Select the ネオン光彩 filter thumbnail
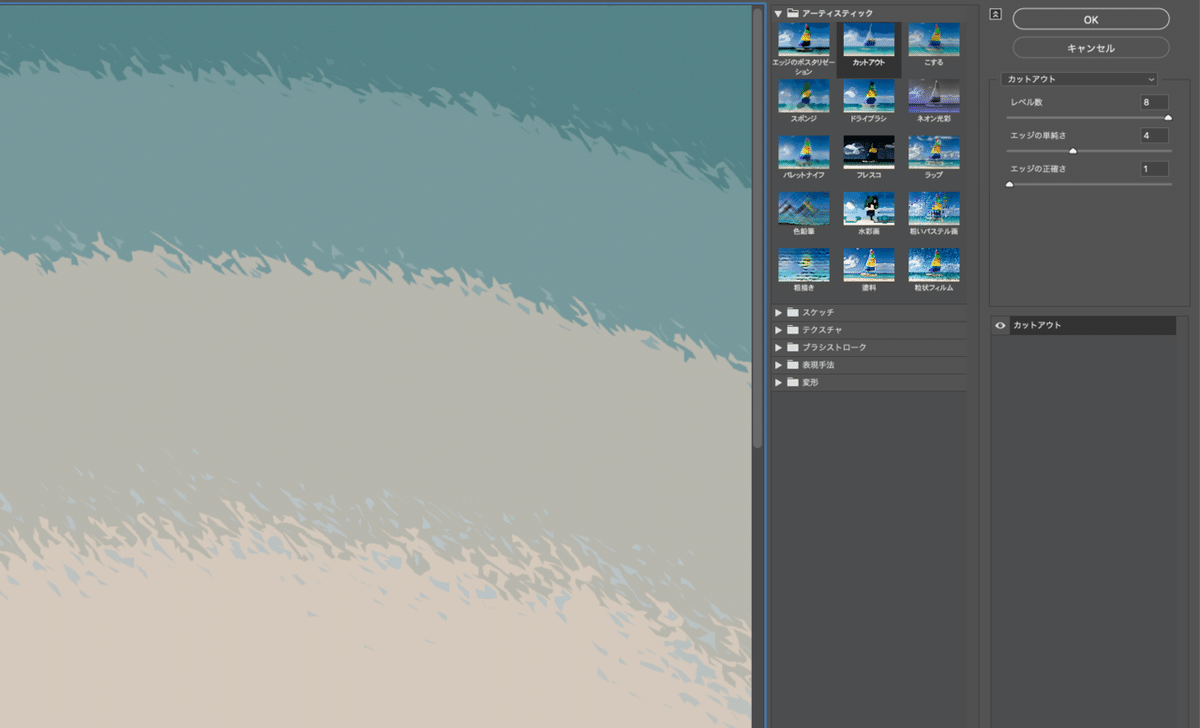 point(934,96)
